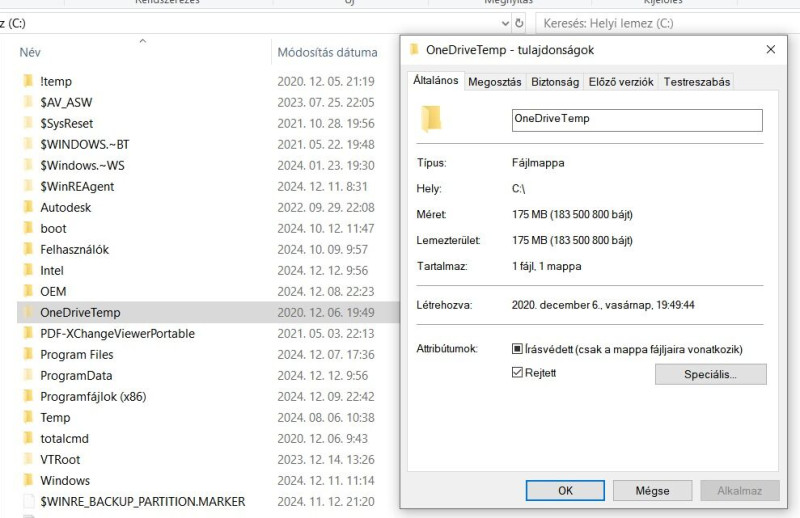Select the Felhasználók folder name

click(74, 249)
